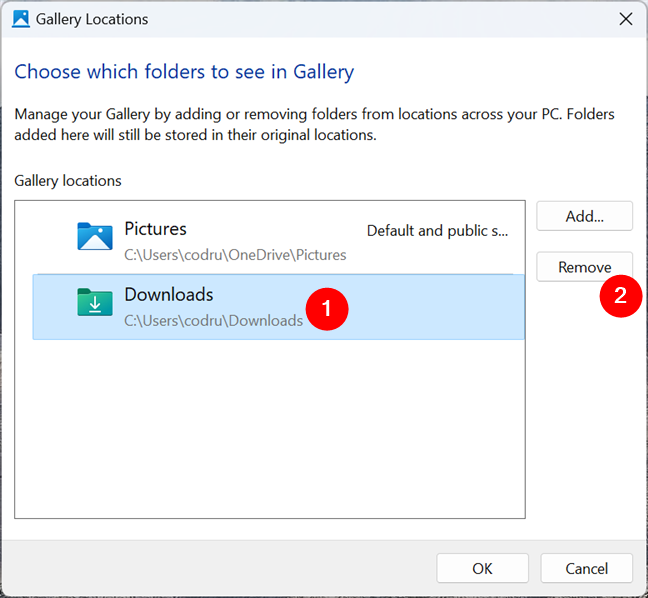Click the red circle marked 2
Screen dimensions: 648x598
pyautogui.click(x=620, y=296)
